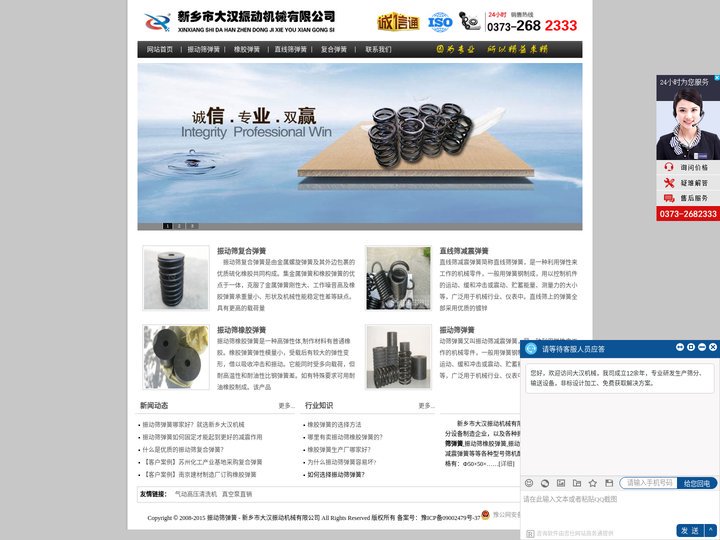Minimize the customer service chat window
The width and height of the screenshot is (720, 540).
tap(702, 347)
